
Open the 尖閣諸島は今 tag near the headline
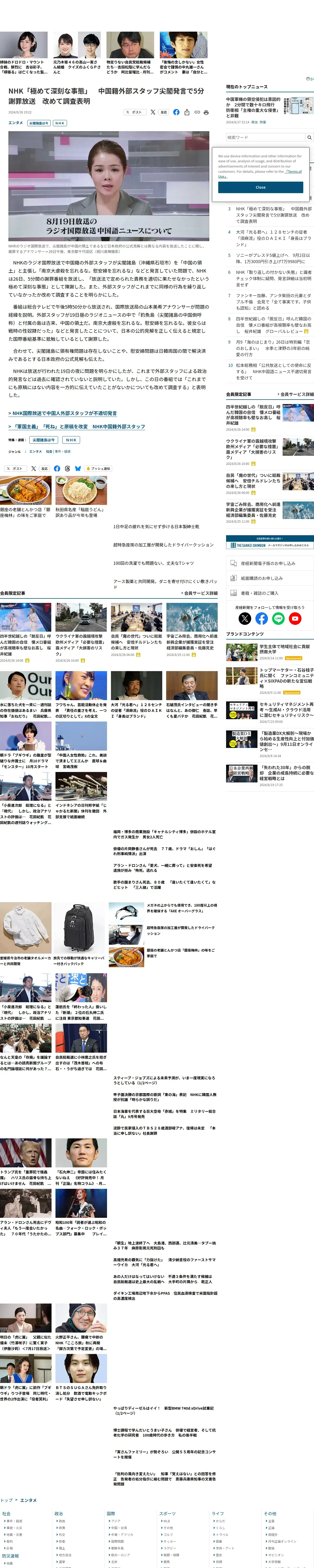coord(38,123)
